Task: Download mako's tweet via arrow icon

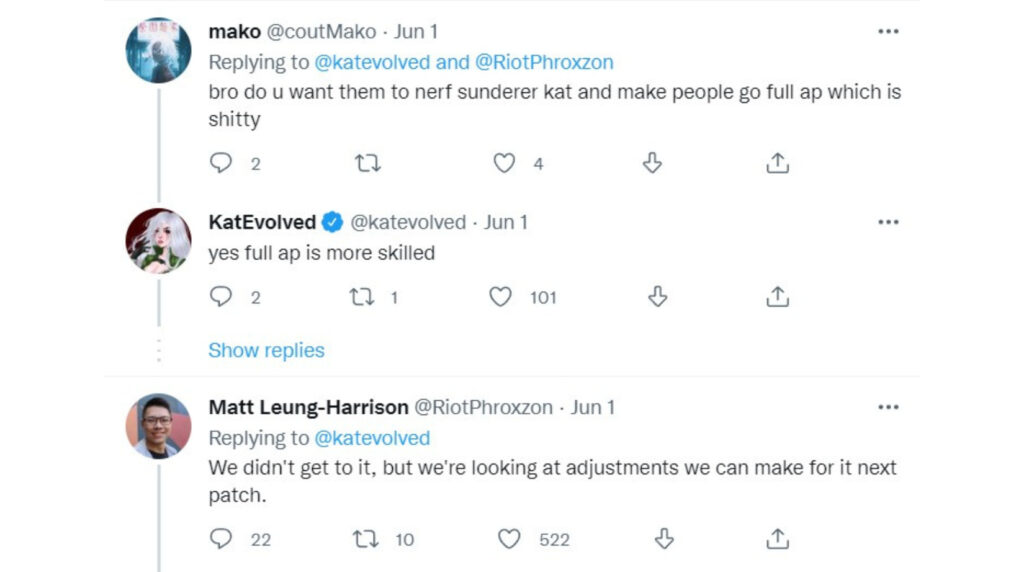Action: tap(651, 163)
